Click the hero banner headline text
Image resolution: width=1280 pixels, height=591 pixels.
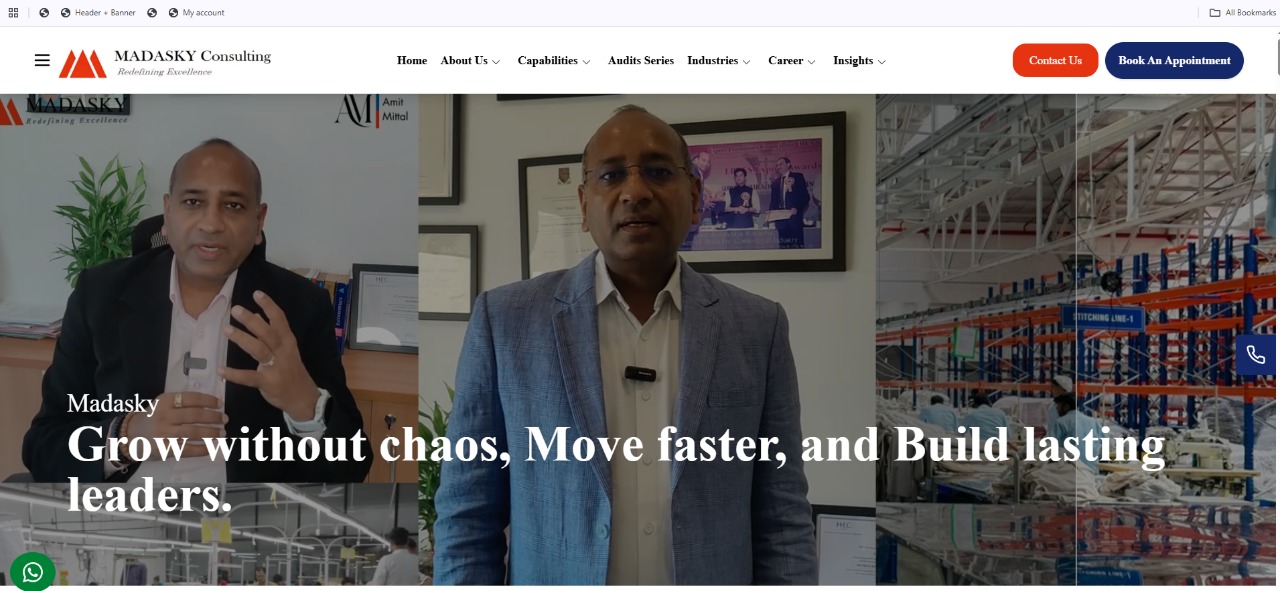tap(616, 470)
